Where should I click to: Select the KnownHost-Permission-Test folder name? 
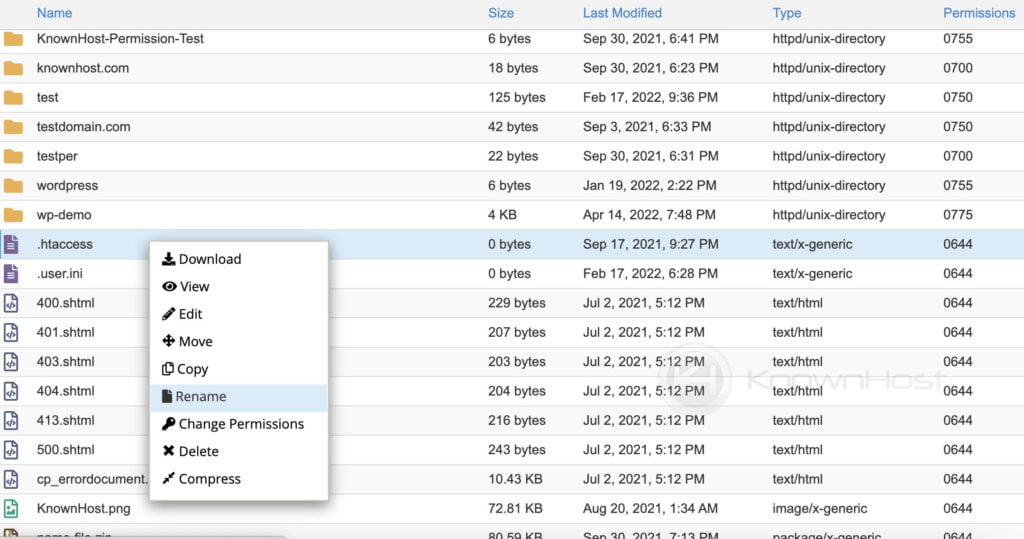(x=120, y=39)
